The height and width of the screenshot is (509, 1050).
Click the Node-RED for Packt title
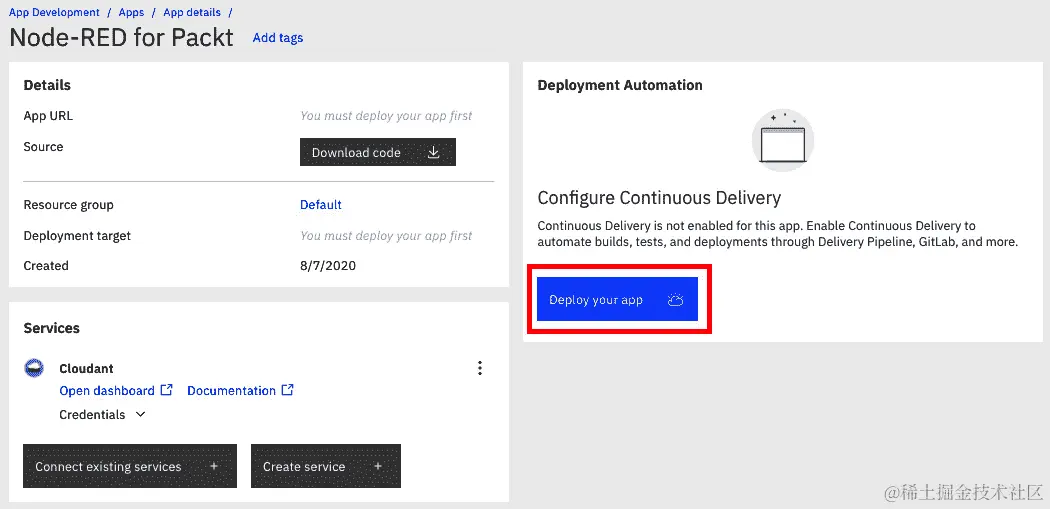(x=121, y=37)
